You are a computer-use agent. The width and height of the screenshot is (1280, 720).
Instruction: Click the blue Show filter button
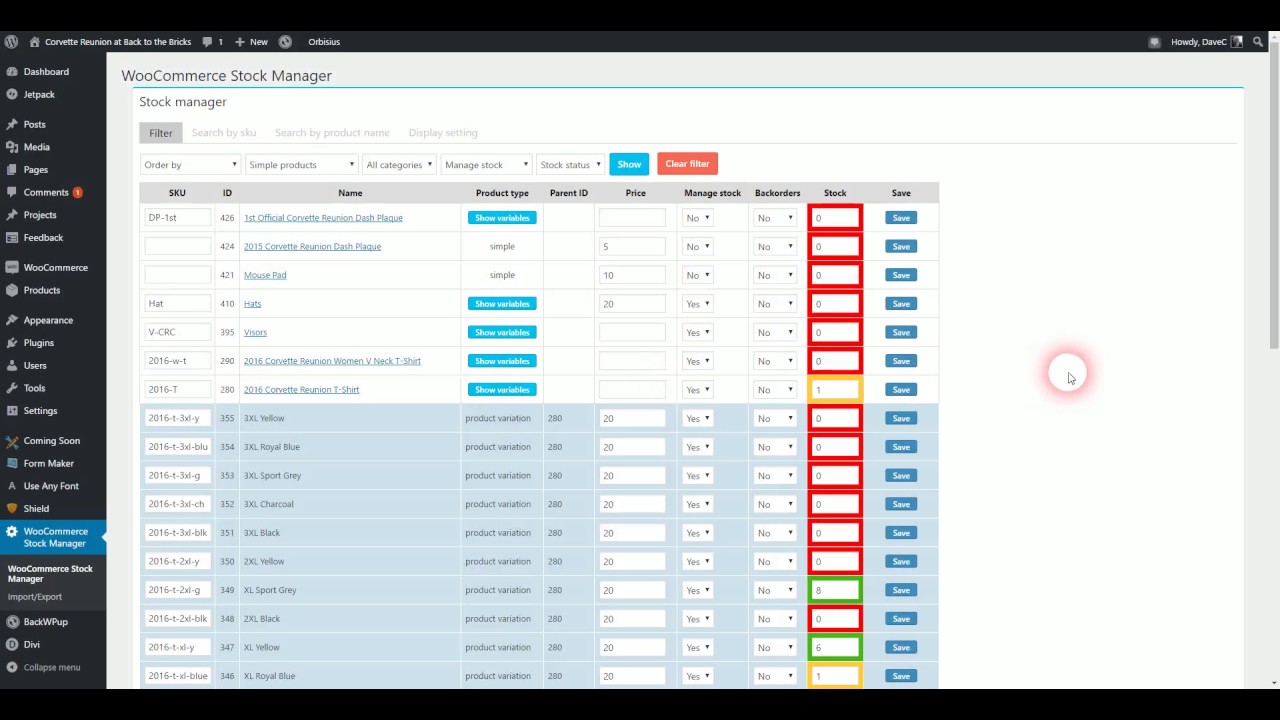coord(629,164)
